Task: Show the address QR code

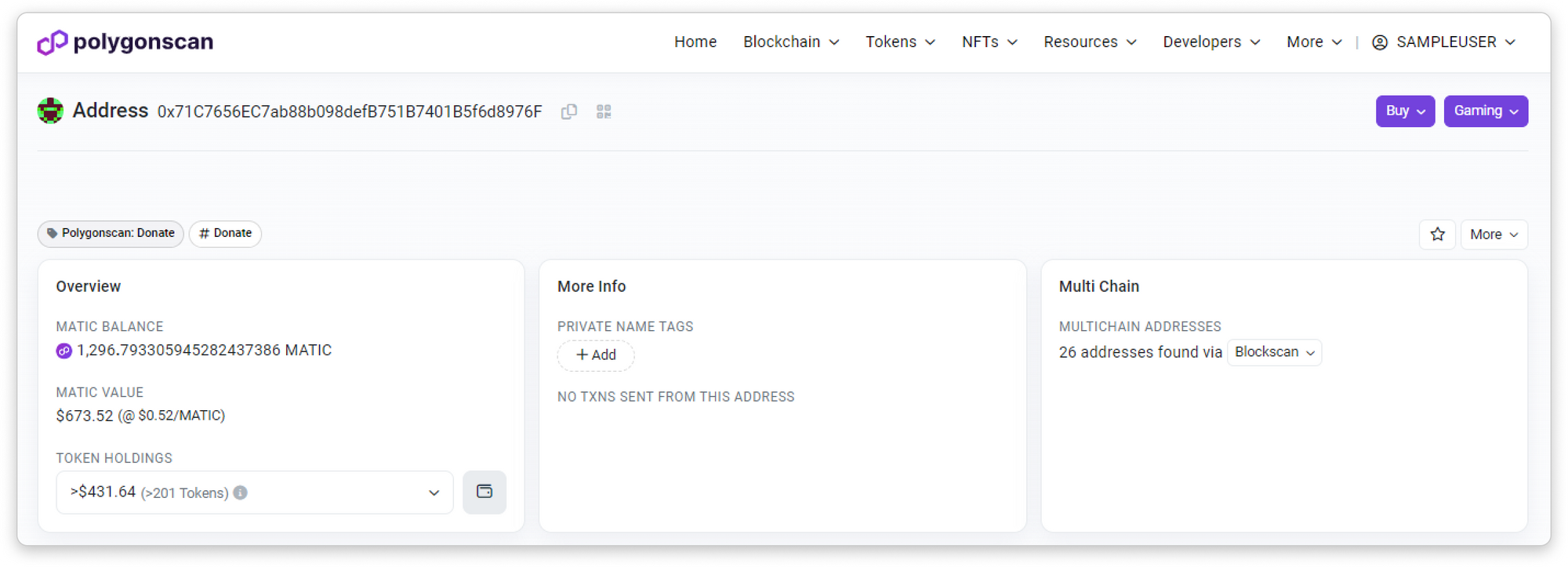Action: tap(604, 112)
